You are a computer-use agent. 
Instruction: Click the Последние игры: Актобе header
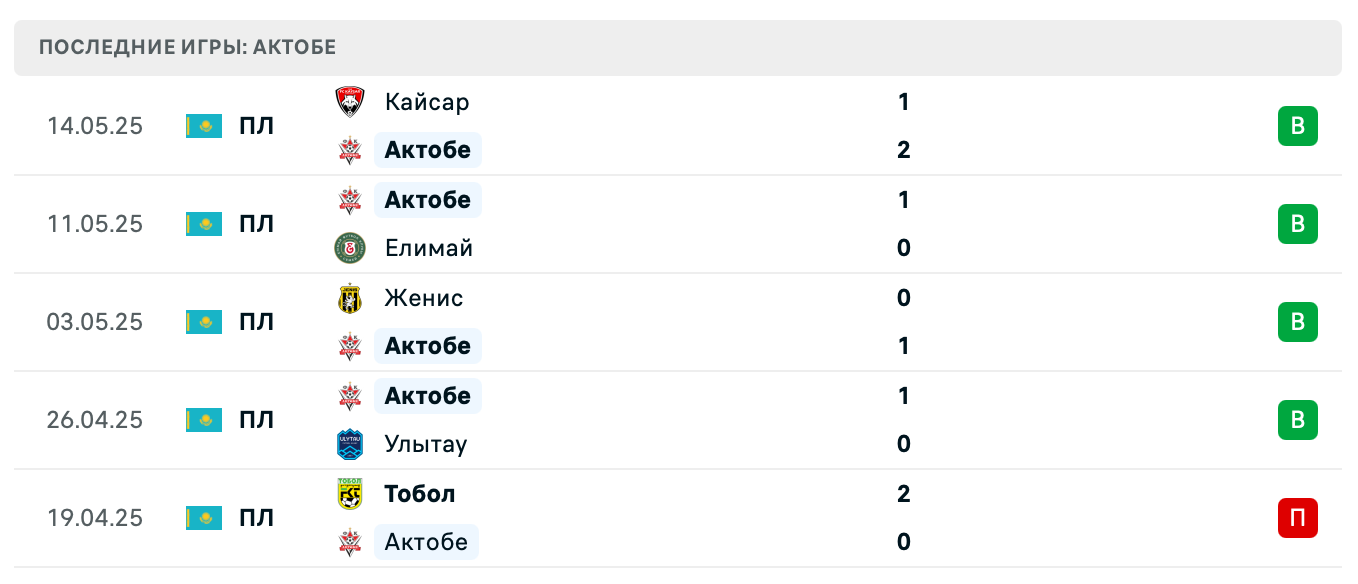point(188,48)
